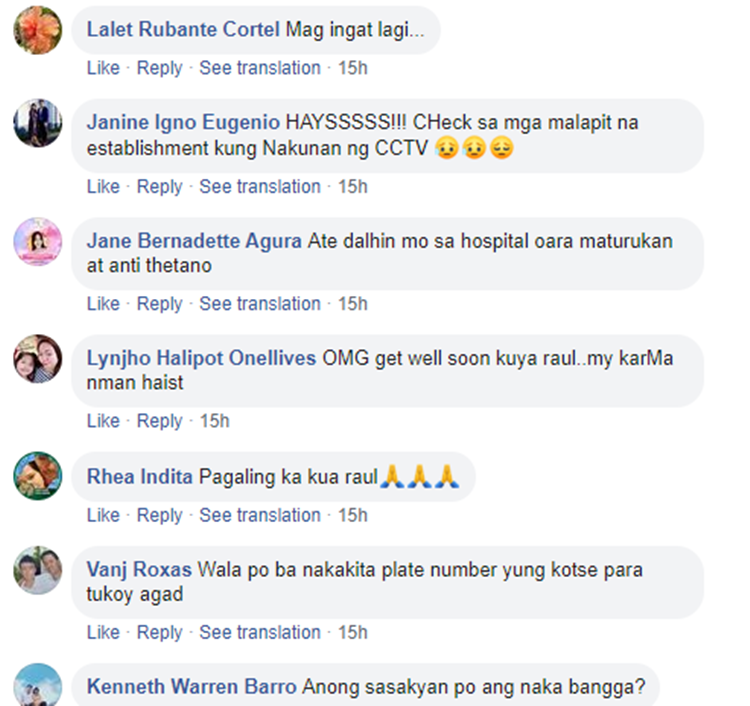
Task: Like Lalet Rubante Cortel's comment
Action: (x=103, y=68)
